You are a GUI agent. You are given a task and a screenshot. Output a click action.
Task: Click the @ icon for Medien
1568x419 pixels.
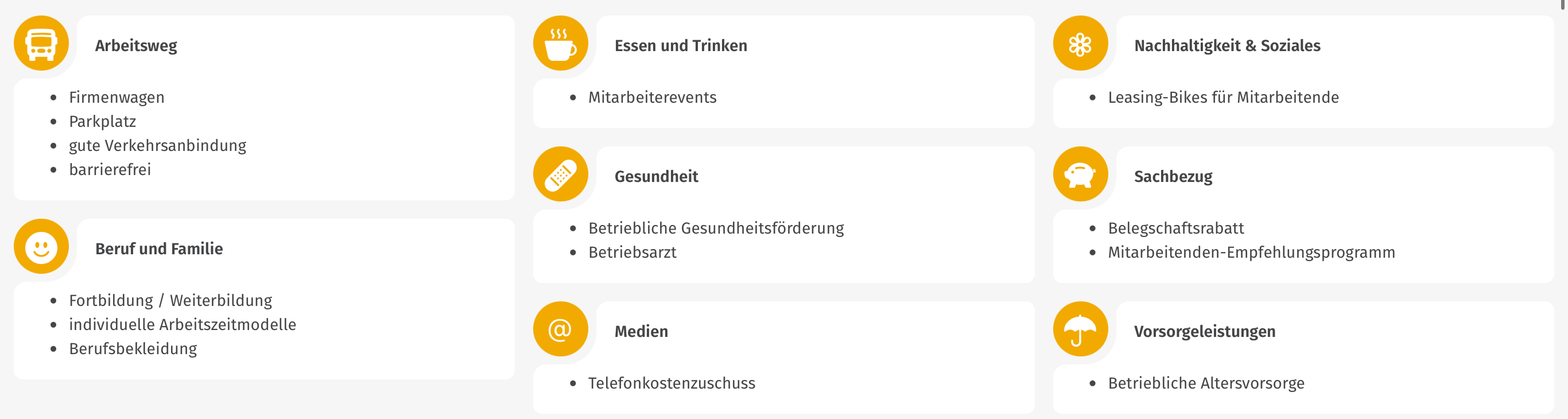click(x=561, y=329)
